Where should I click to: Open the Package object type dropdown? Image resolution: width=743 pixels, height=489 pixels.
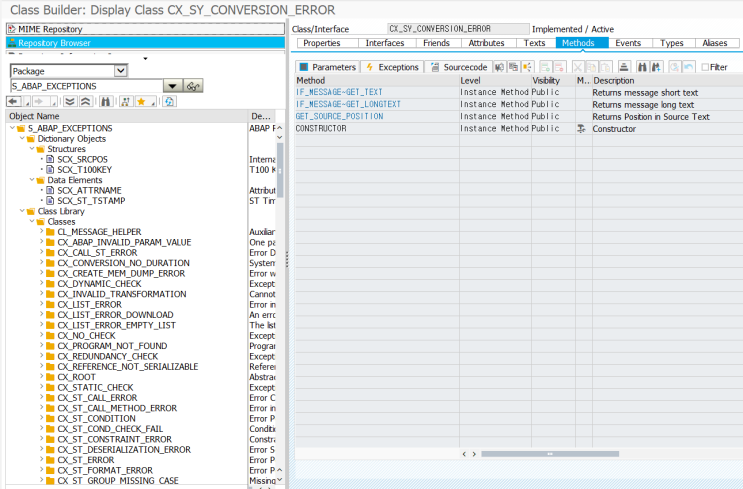point(121,71)
